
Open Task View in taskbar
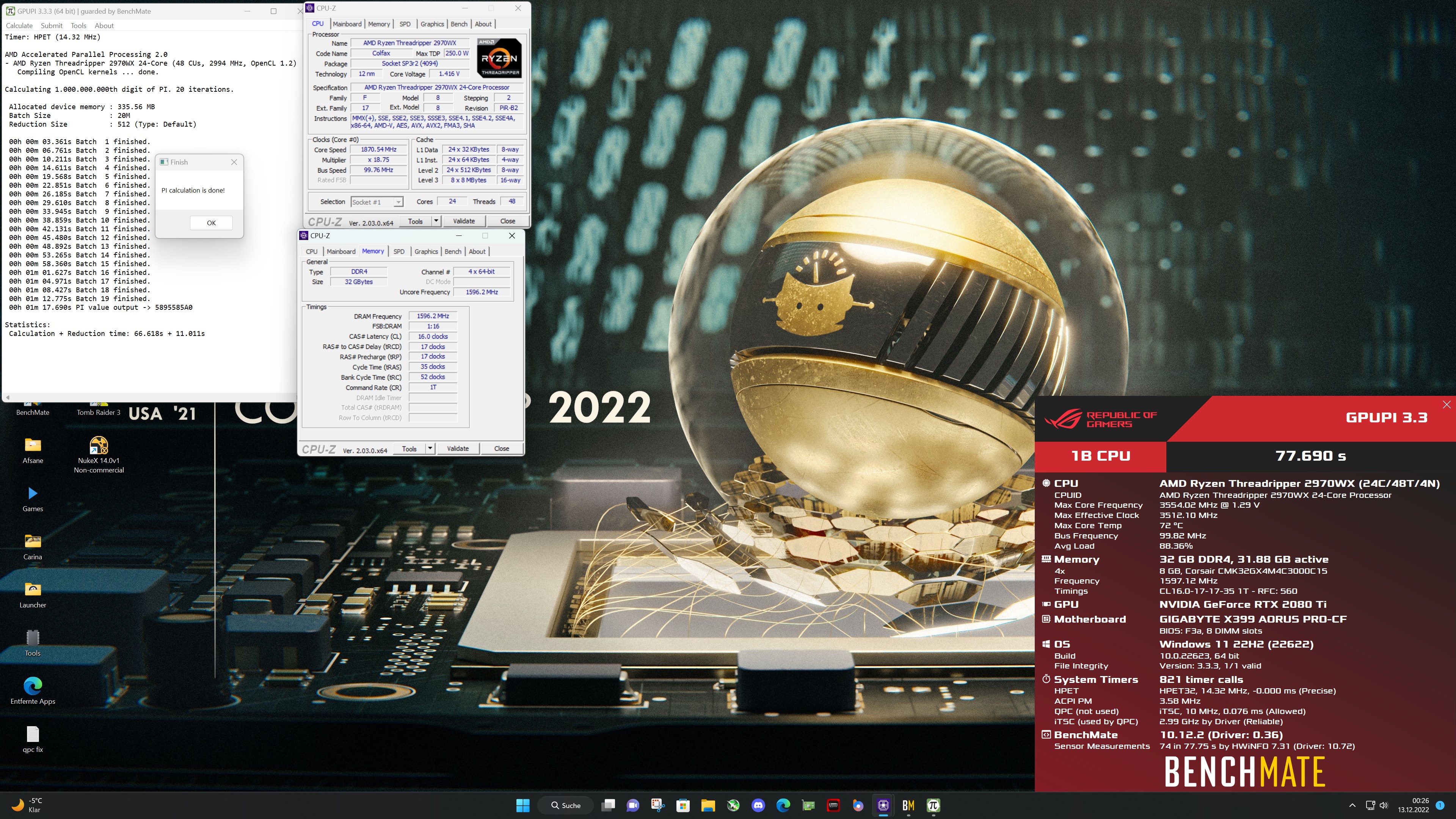608,805
